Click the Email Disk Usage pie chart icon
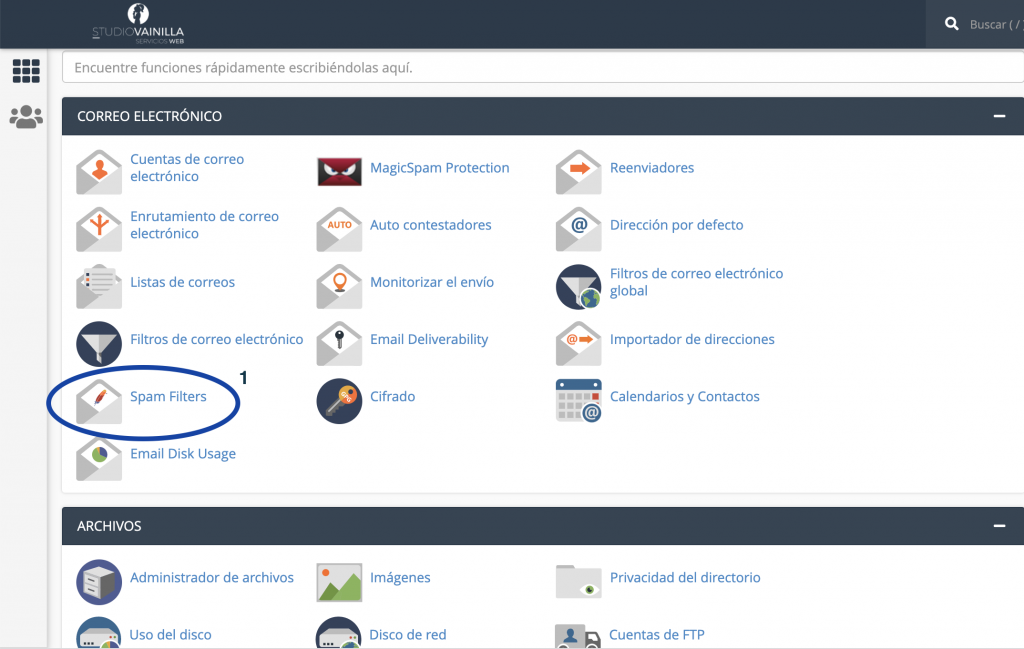 click(x=99, y=458)
